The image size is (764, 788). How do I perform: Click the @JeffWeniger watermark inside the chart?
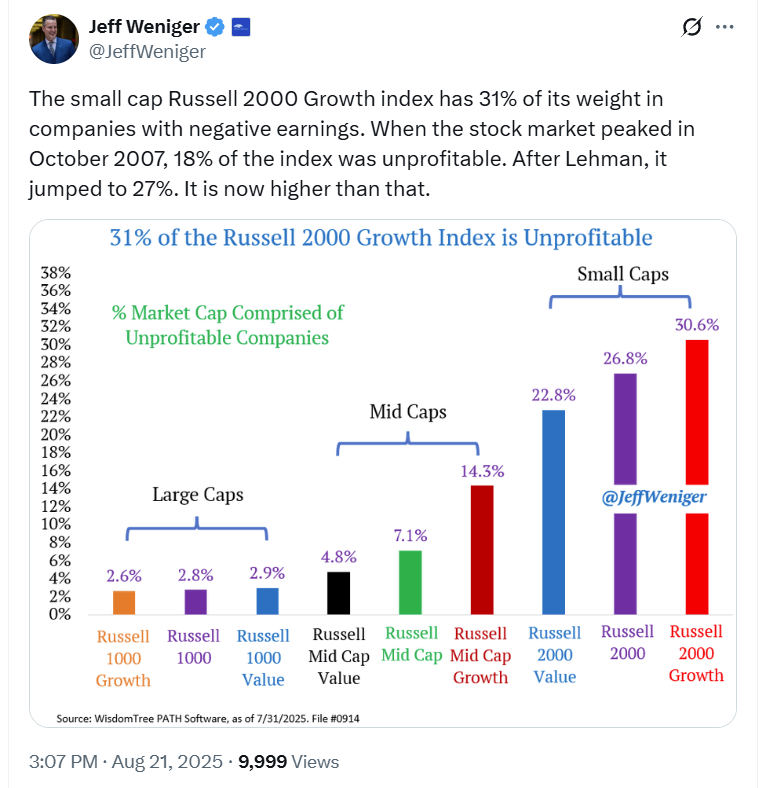[655, 497]
